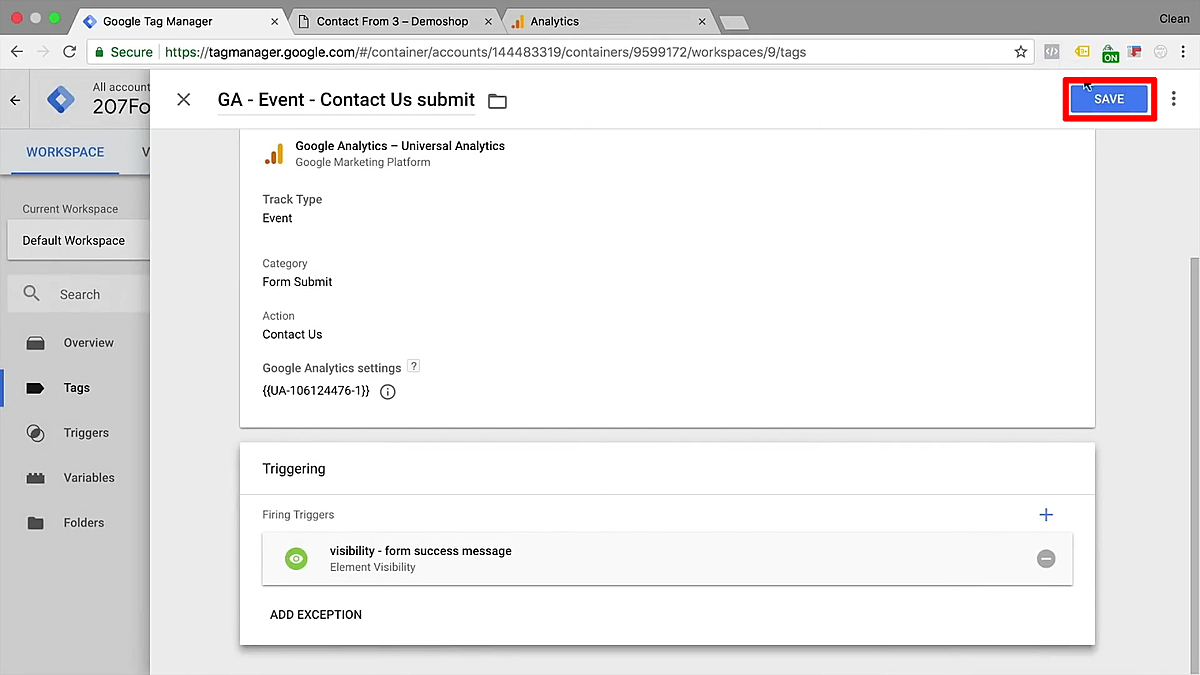Viewport: 1200px width, 675px height.
Task: Click the Contact Us action value
Action: (292, 334)
